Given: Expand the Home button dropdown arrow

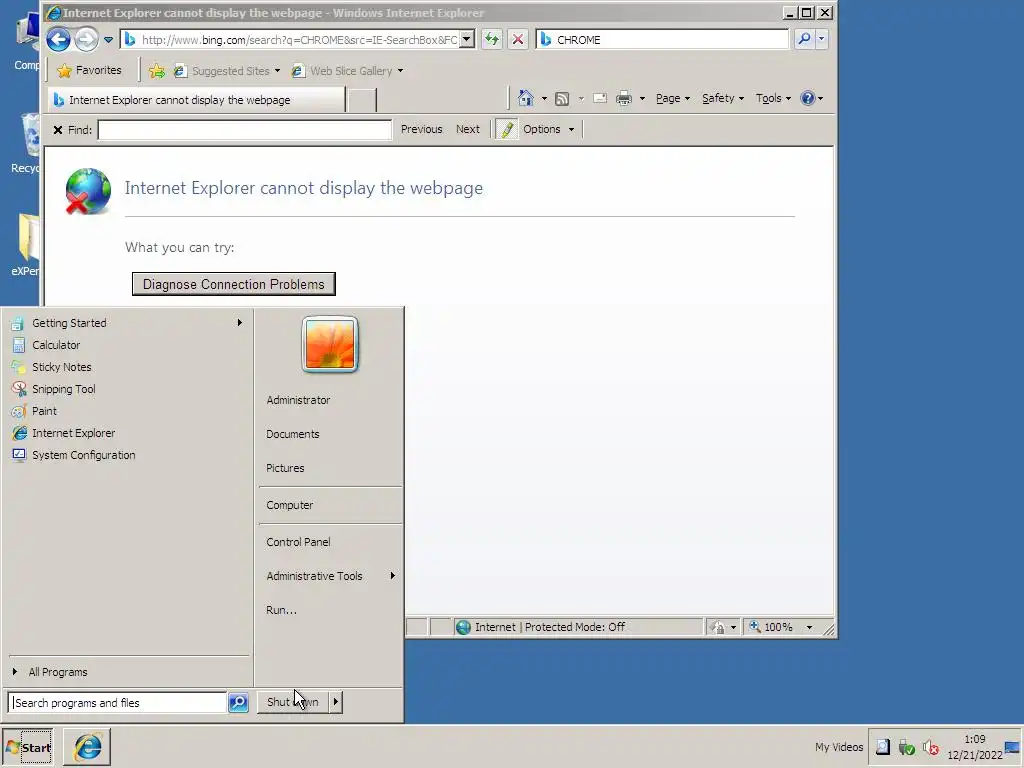Looking at the screenshot, I should click(544, 99).
